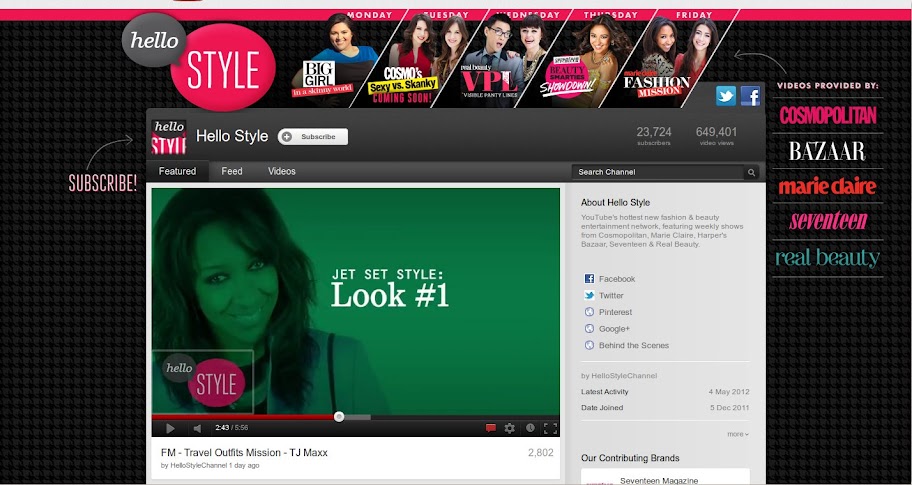Click the 'Hello Style' channel name
This screenshot has width=912, height=485.
[x=232, y=137]
